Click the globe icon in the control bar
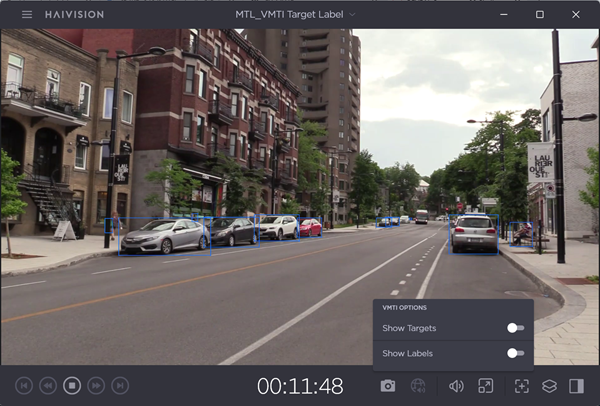The image size is (600, 406). tap(418, 386)
